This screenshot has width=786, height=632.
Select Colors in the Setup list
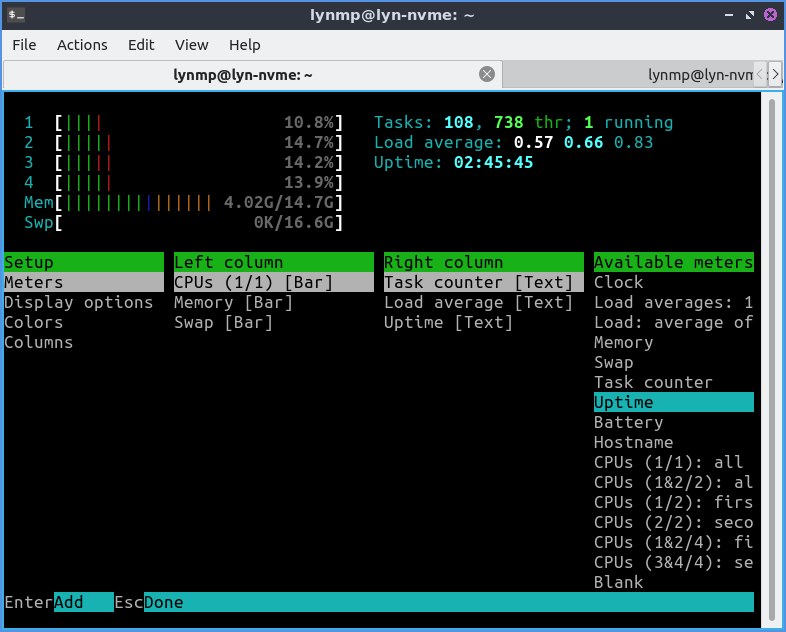point(34,322)
